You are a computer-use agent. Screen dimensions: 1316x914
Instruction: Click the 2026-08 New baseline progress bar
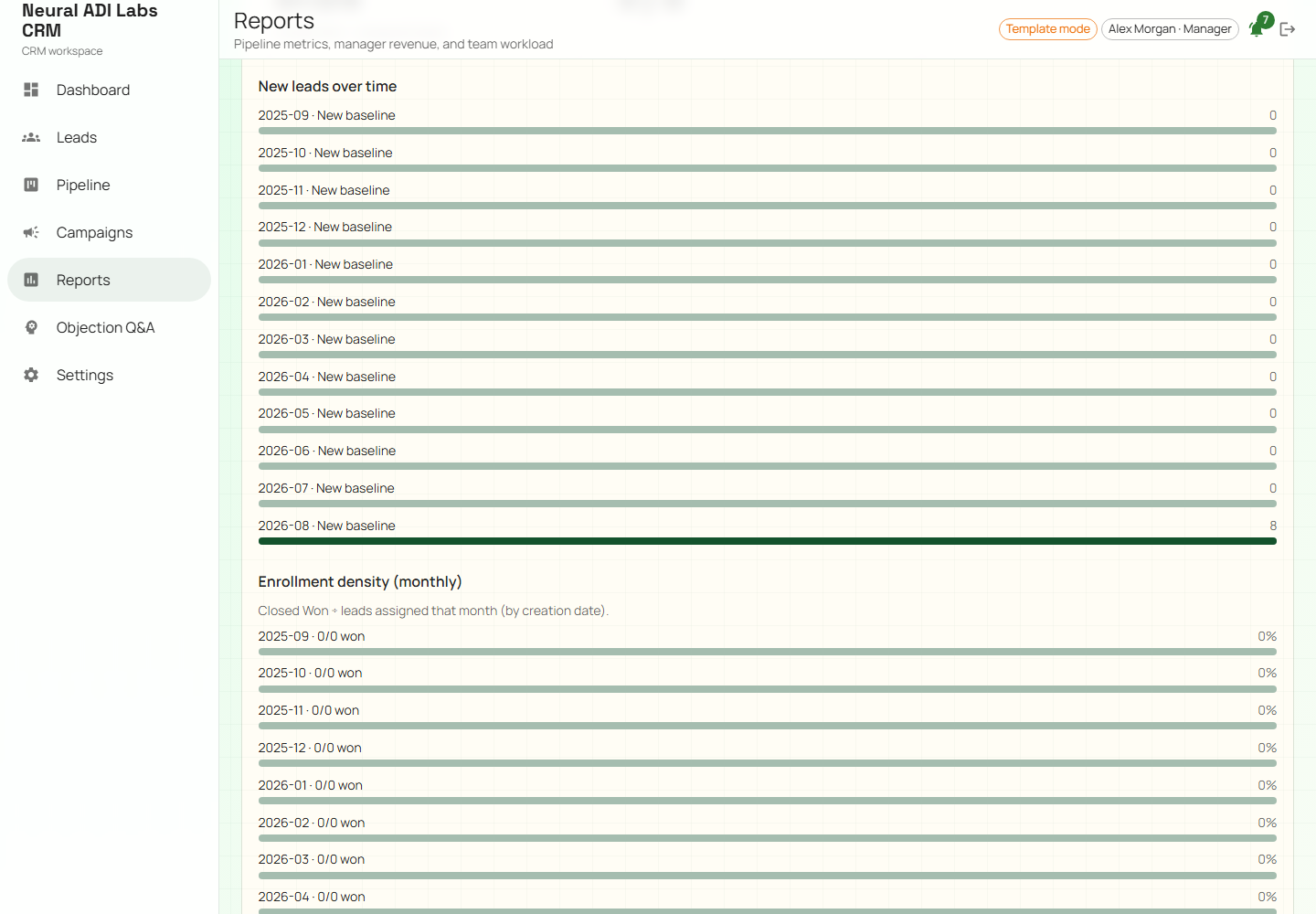point(768,541)
